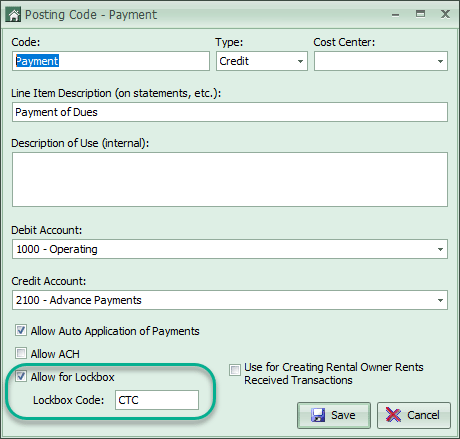
Task: Maximize the Posting Code window
Action: pyautogui.click(x=420, y=14)
